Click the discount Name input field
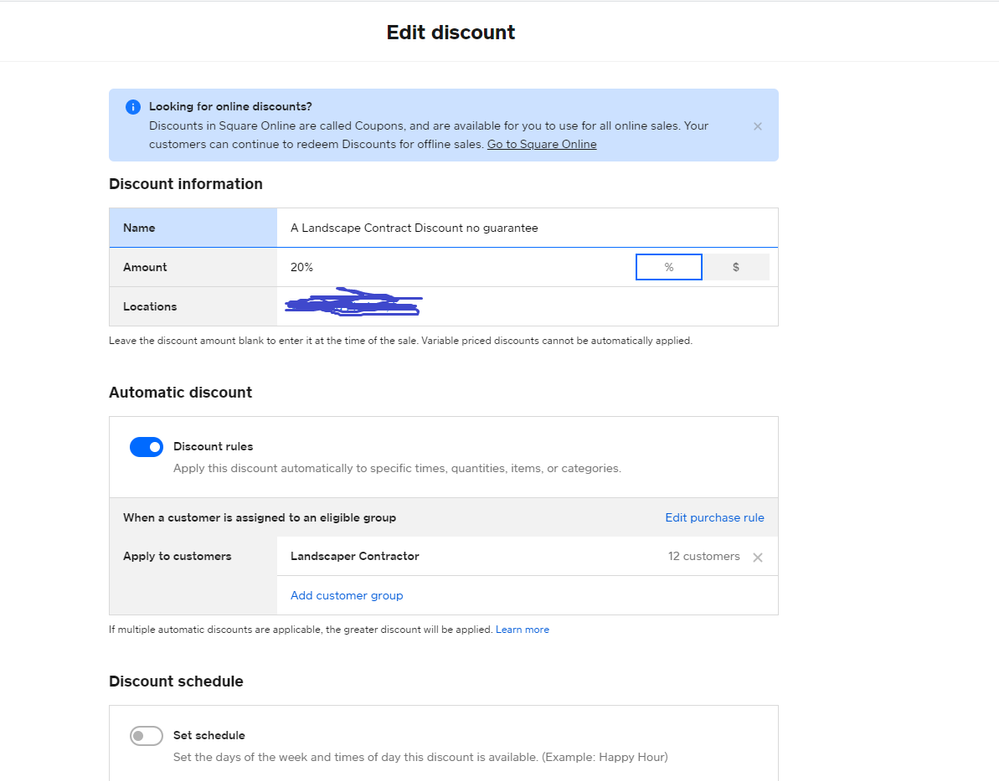 point(526,228)
